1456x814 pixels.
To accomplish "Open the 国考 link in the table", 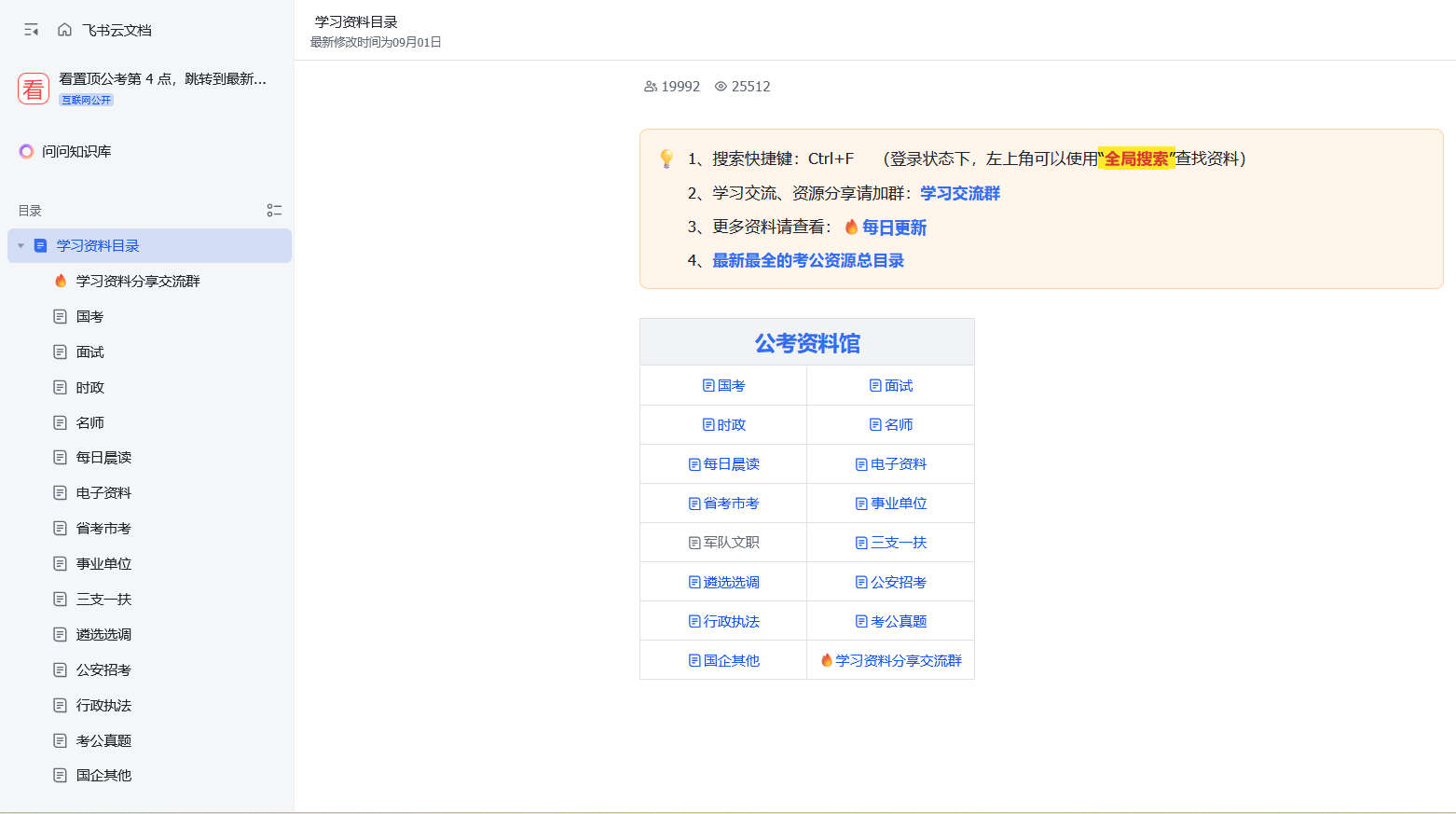I will (723, 386).
